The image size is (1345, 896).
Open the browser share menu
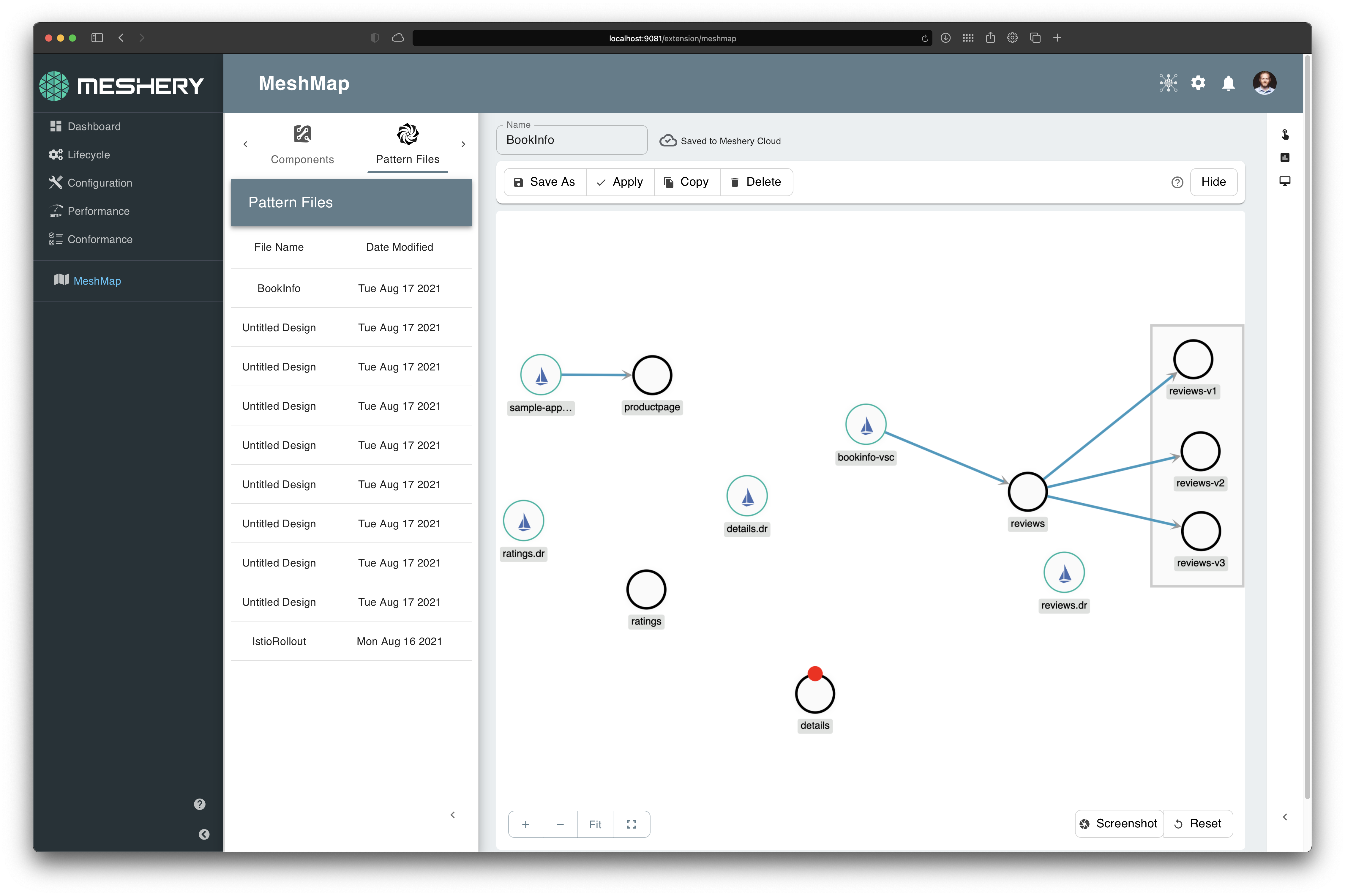pos(990,38)
